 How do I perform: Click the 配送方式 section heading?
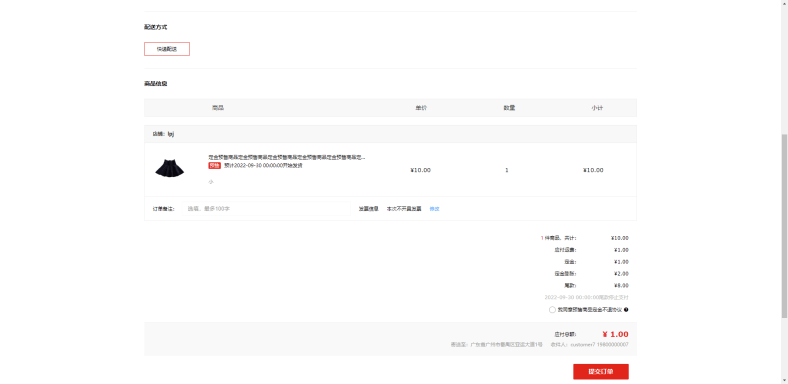[x=155, y=27]
